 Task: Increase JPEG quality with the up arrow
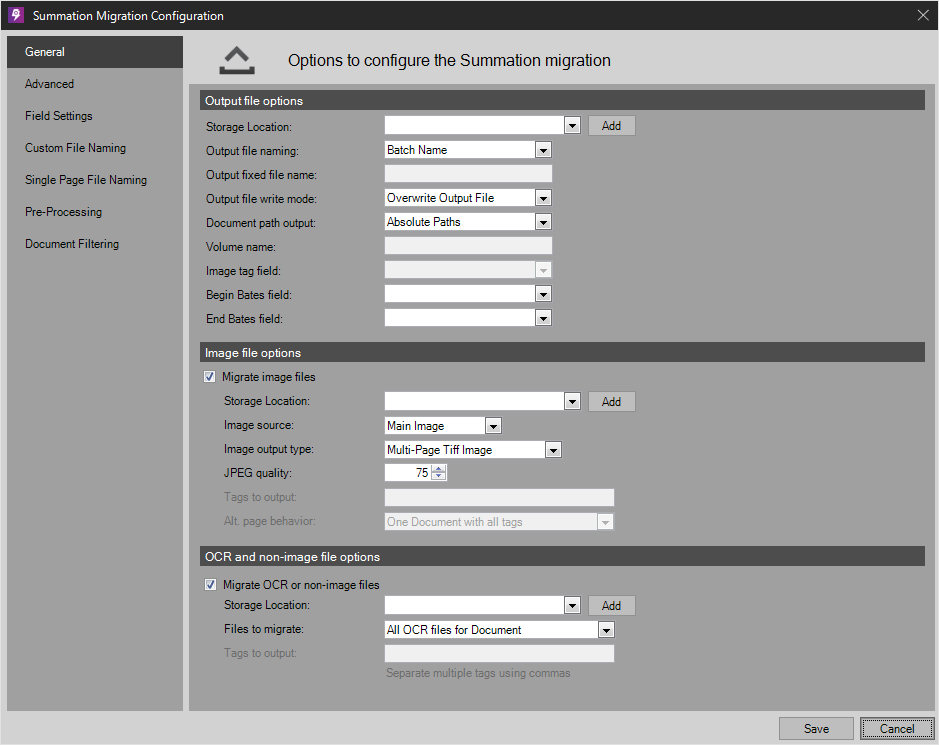(439, 469)
